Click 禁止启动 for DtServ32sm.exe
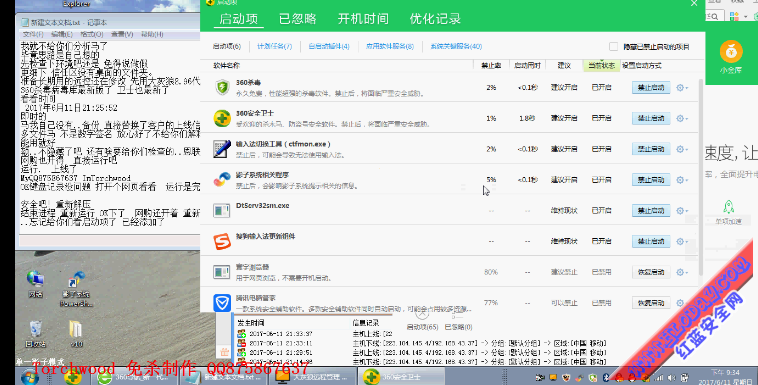 651,210
